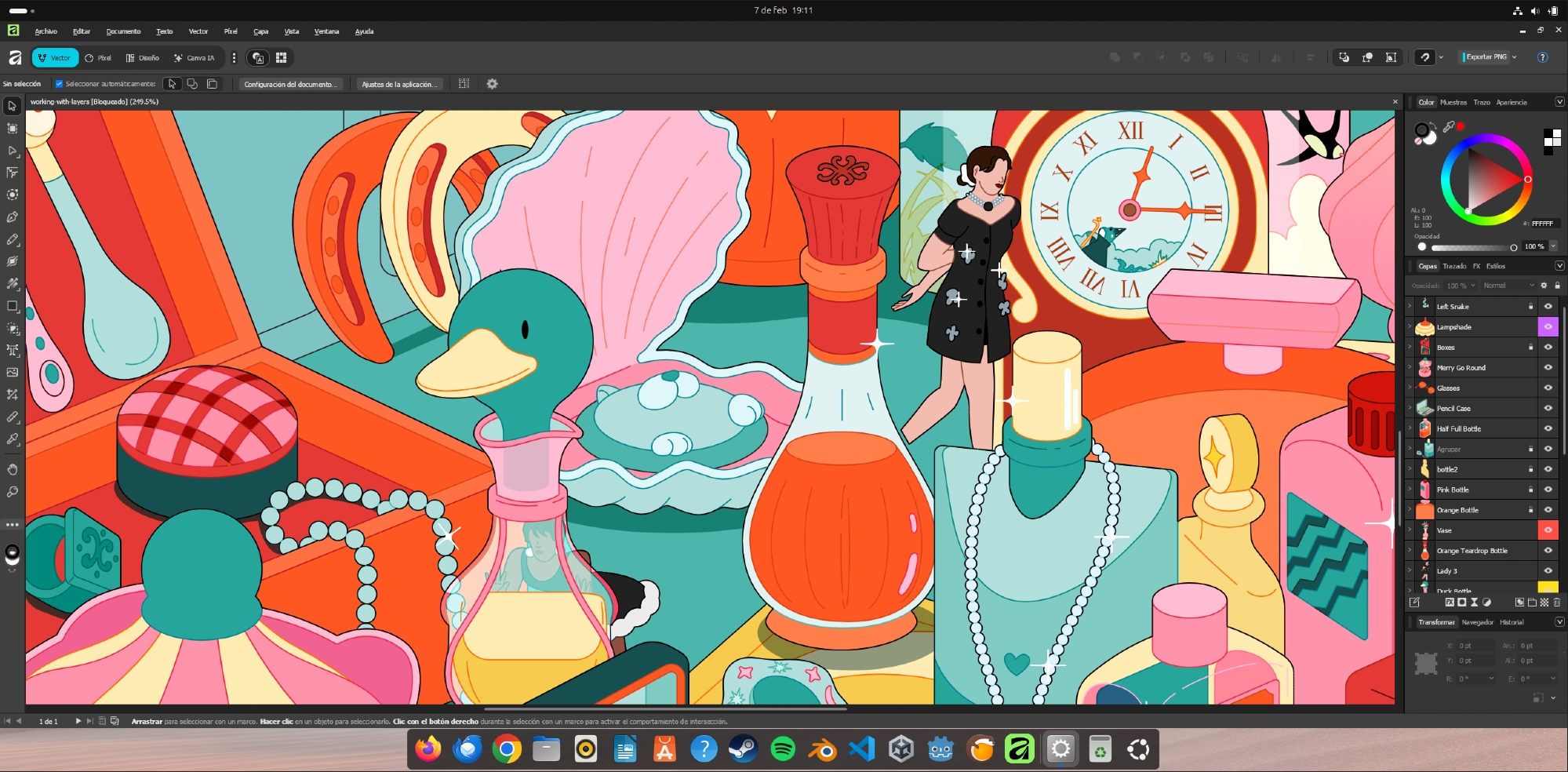Select the Hand pan tool

pyautogui.click(x=12, y=469)
